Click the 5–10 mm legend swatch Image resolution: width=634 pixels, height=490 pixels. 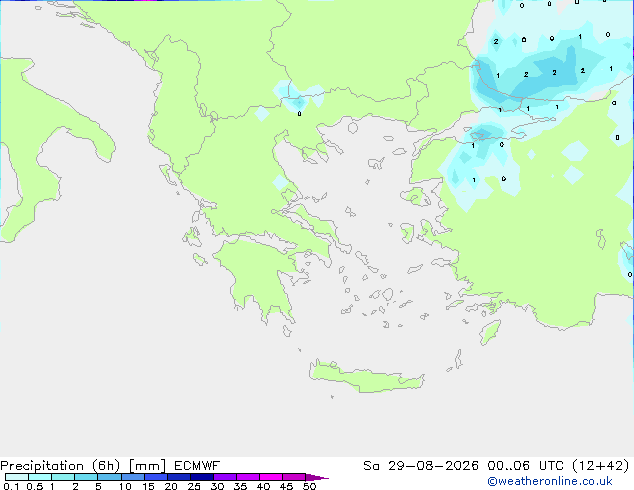tap(109, 477)
